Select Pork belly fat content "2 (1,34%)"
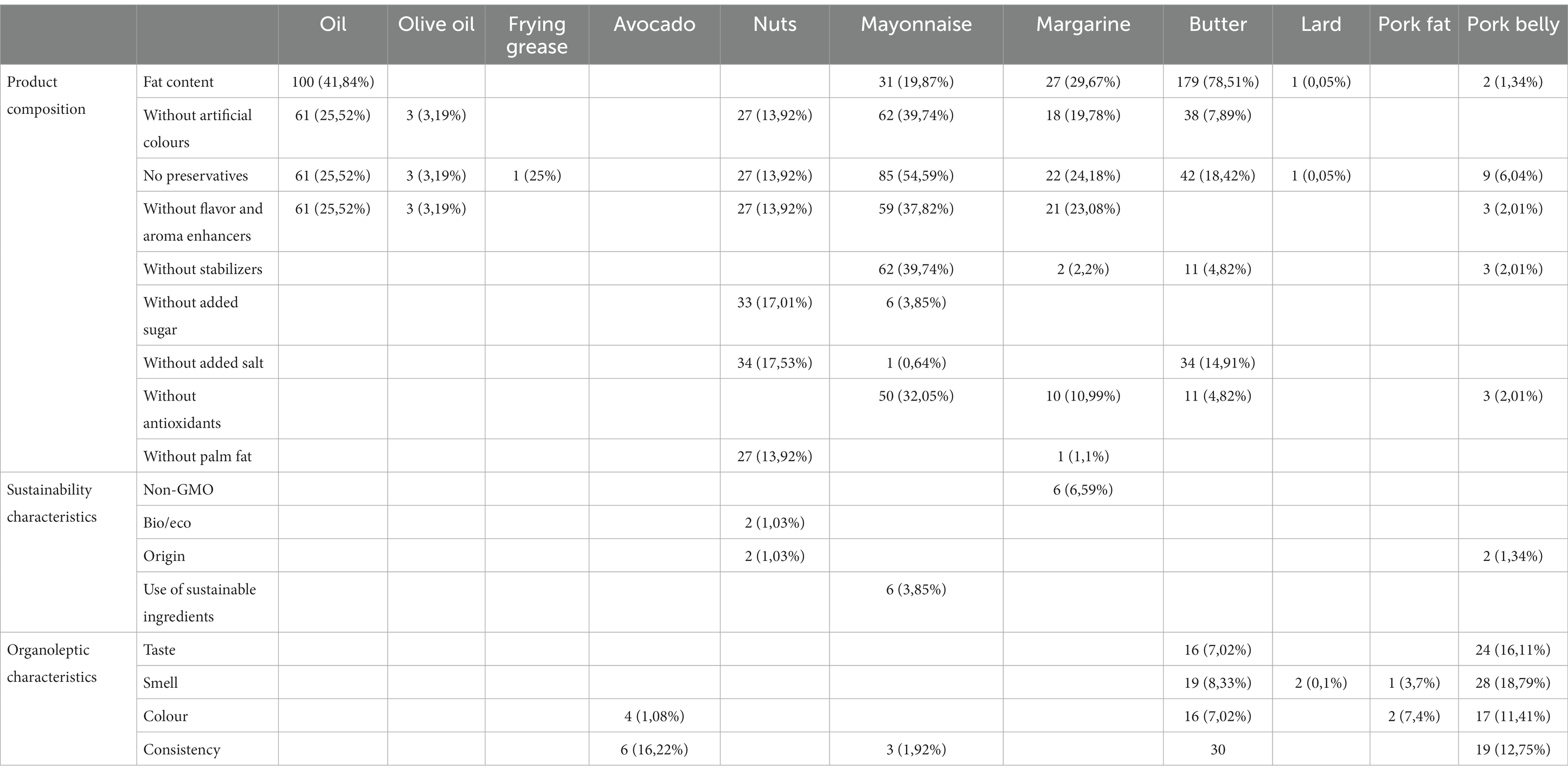Screen dimensions: 1568x775 tap(1513, 82)
